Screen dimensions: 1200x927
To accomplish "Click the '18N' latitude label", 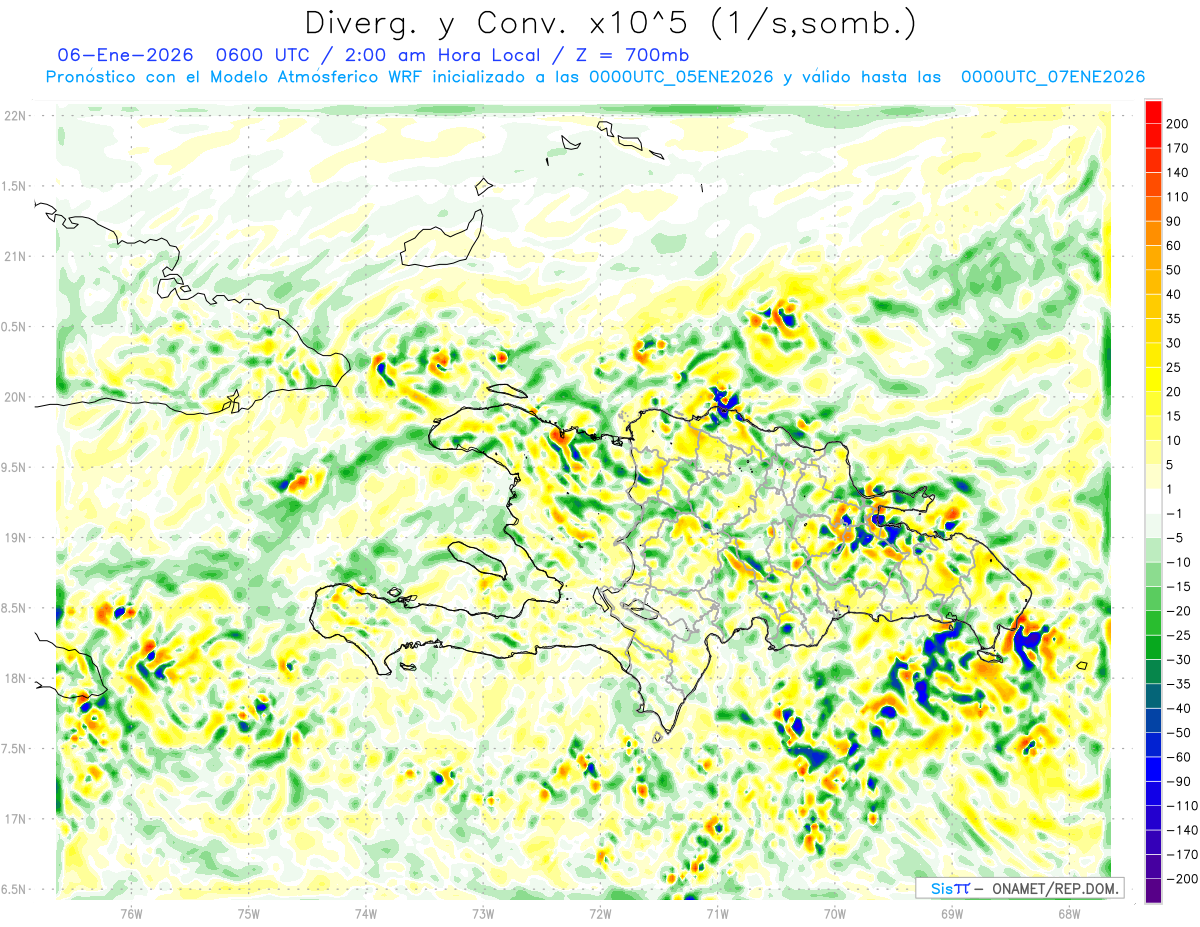I will (x=14, y=678).
